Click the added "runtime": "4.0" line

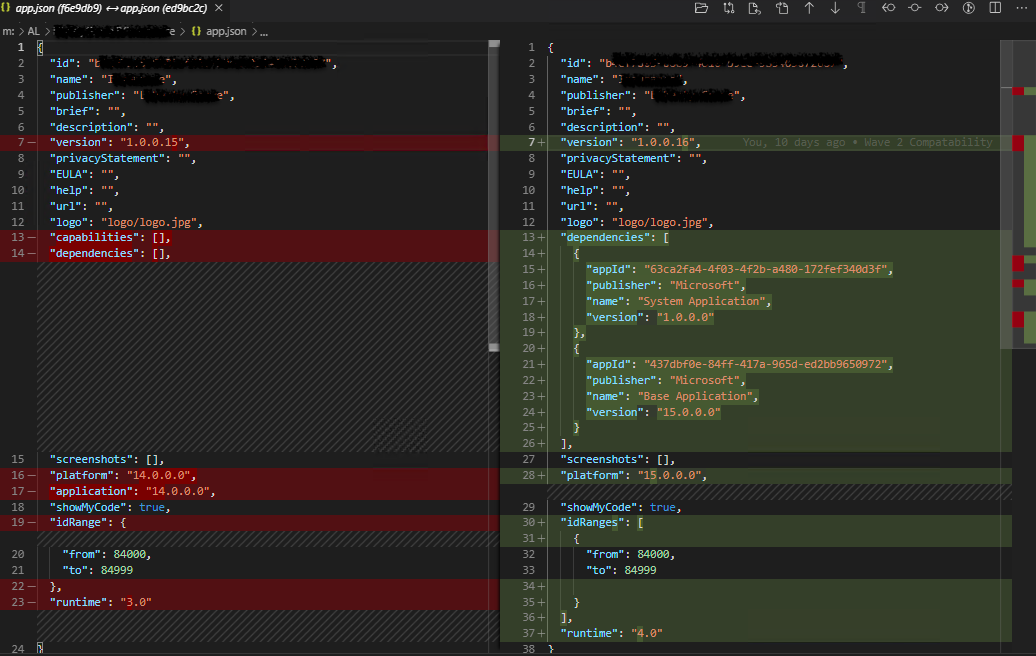coord(611,633)
